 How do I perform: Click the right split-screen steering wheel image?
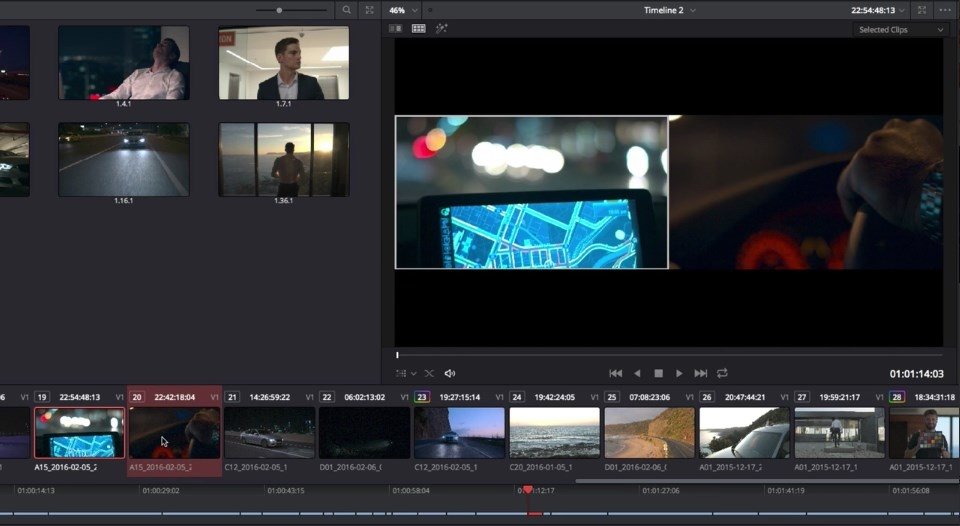(806, 192)
